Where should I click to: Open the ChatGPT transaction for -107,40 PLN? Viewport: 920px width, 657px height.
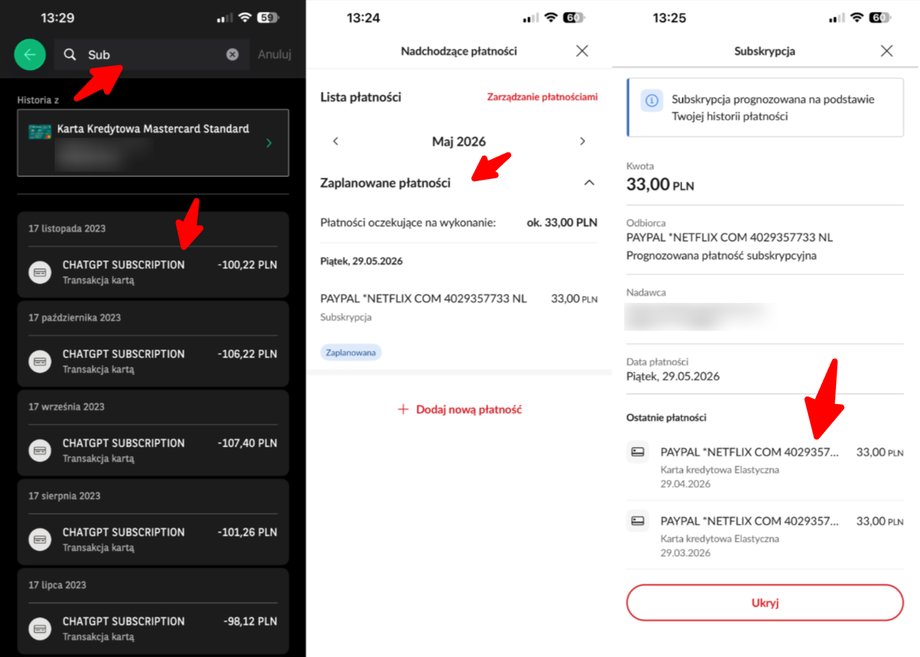[153, 451]
